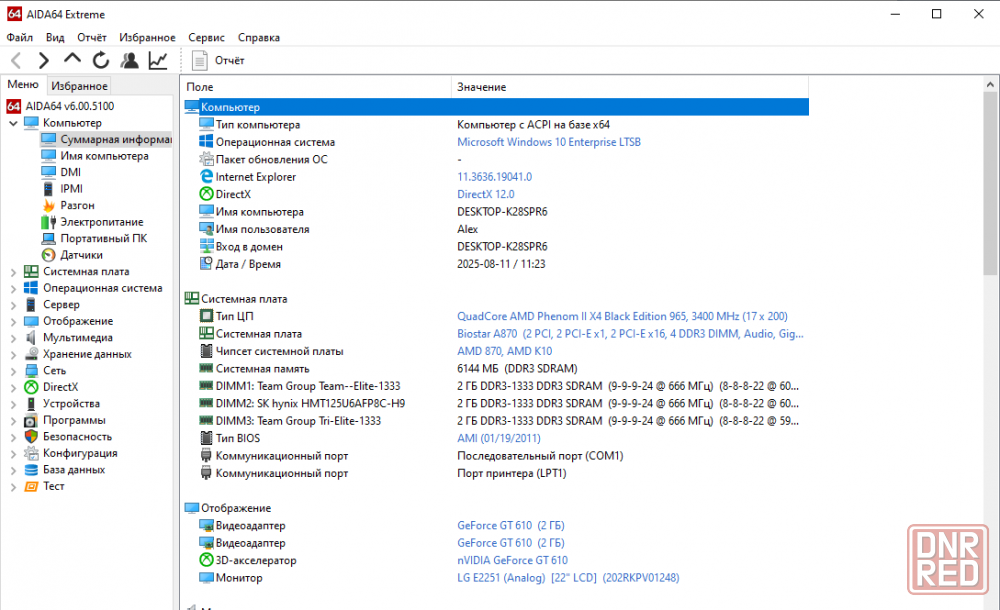Collapse the Компьютер tree node

point(13,123)
